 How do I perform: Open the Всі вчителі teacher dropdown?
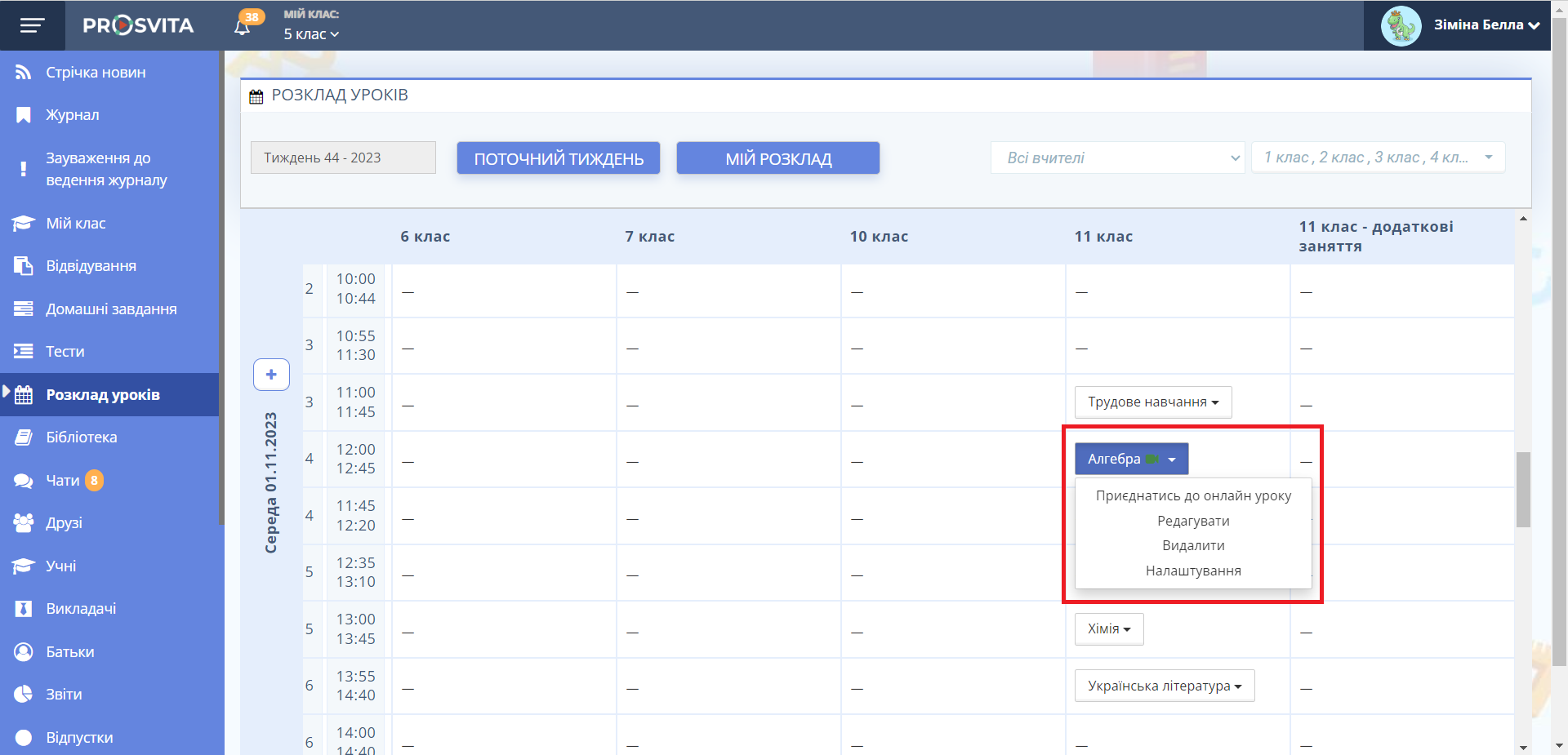pyautogui.click(x=1117, y=158)
